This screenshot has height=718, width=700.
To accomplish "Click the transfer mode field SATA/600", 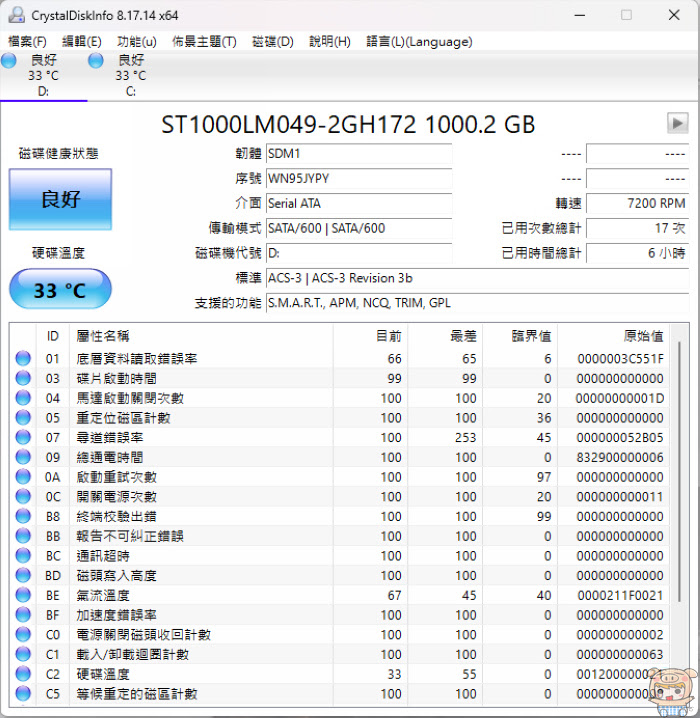I will coord(359,228).
